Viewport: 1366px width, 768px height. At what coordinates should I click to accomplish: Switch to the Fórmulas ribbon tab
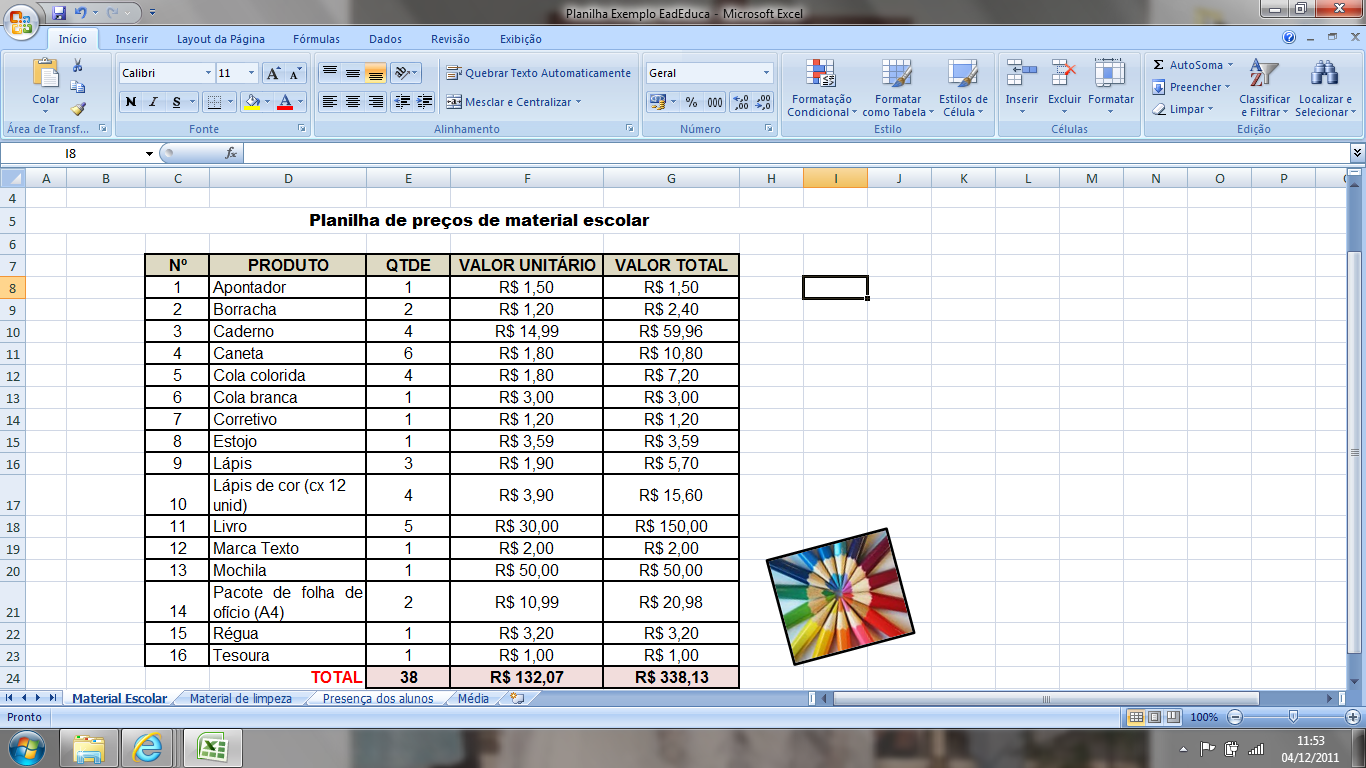click(316, 38)
